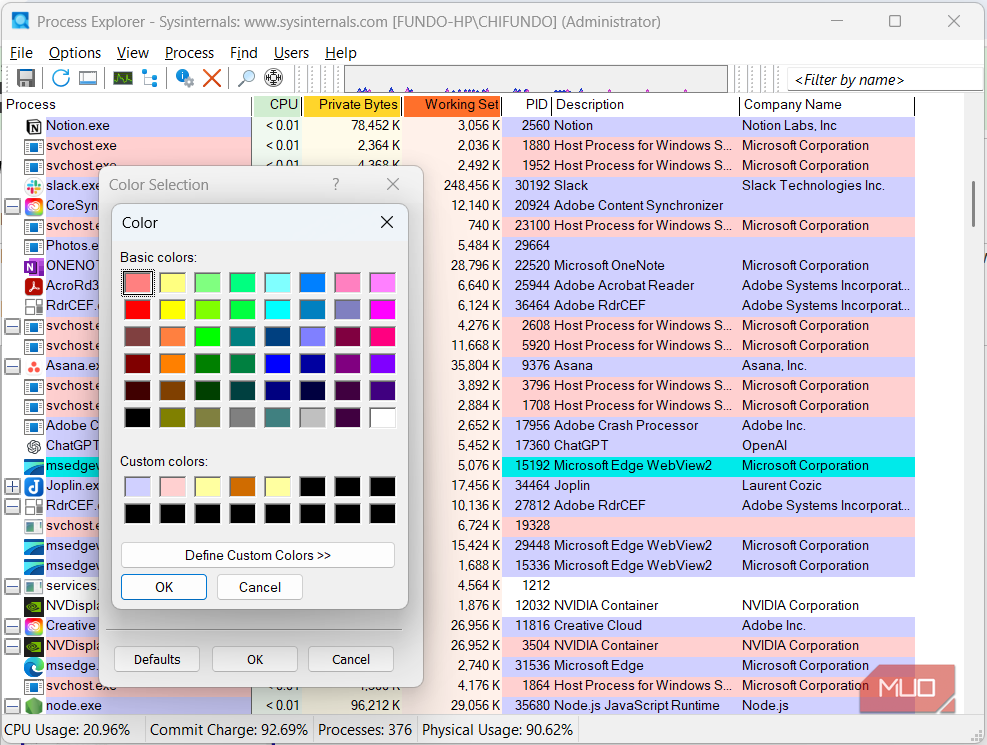Click the Defaults button
987x745 pixels.
157,659
